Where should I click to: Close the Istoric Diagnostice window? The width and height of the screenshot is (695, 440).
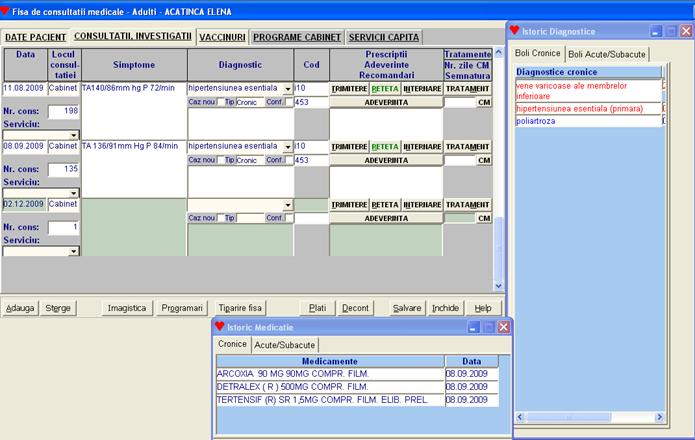tap(686, 31)
